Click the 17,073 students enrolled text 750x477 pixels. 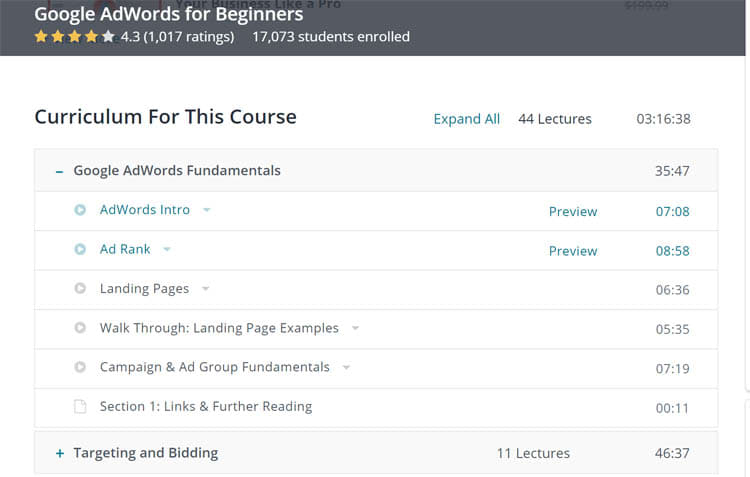pos(331,37)
